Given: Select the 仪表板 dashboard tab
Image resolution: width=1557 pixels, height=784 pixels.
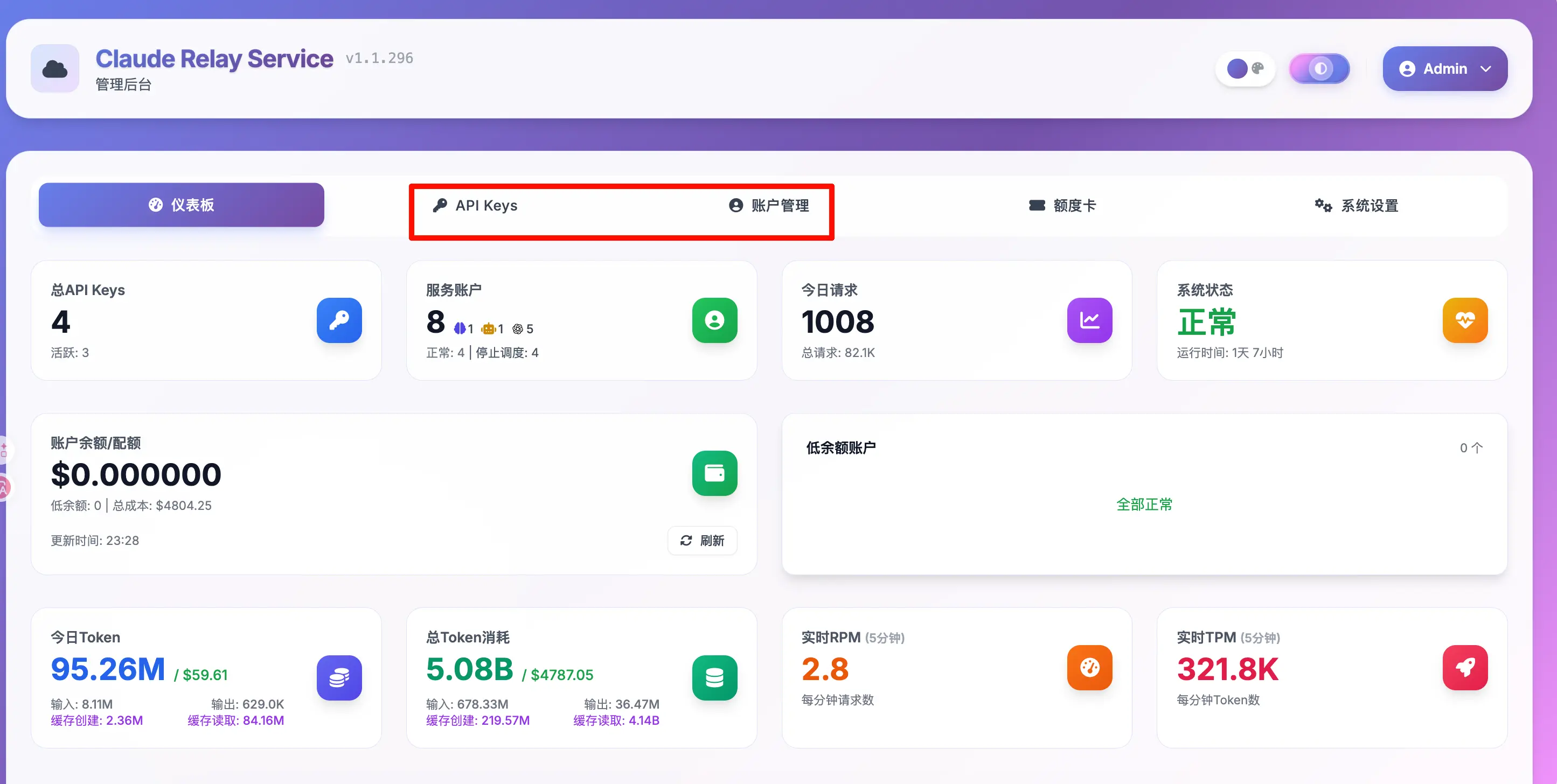Looking at the screenshot, I should [182, 205].
